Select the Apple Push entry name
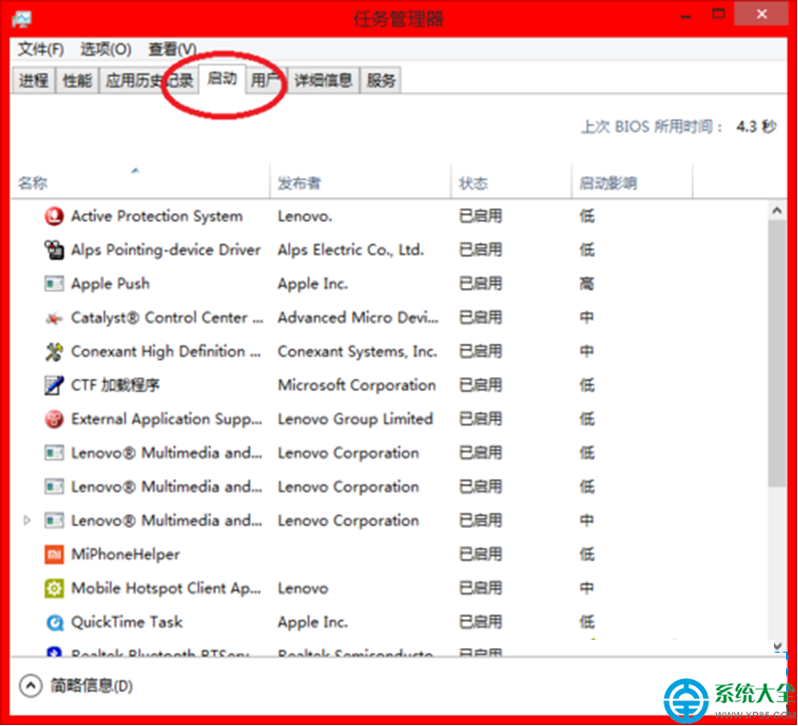 point(110,283)
